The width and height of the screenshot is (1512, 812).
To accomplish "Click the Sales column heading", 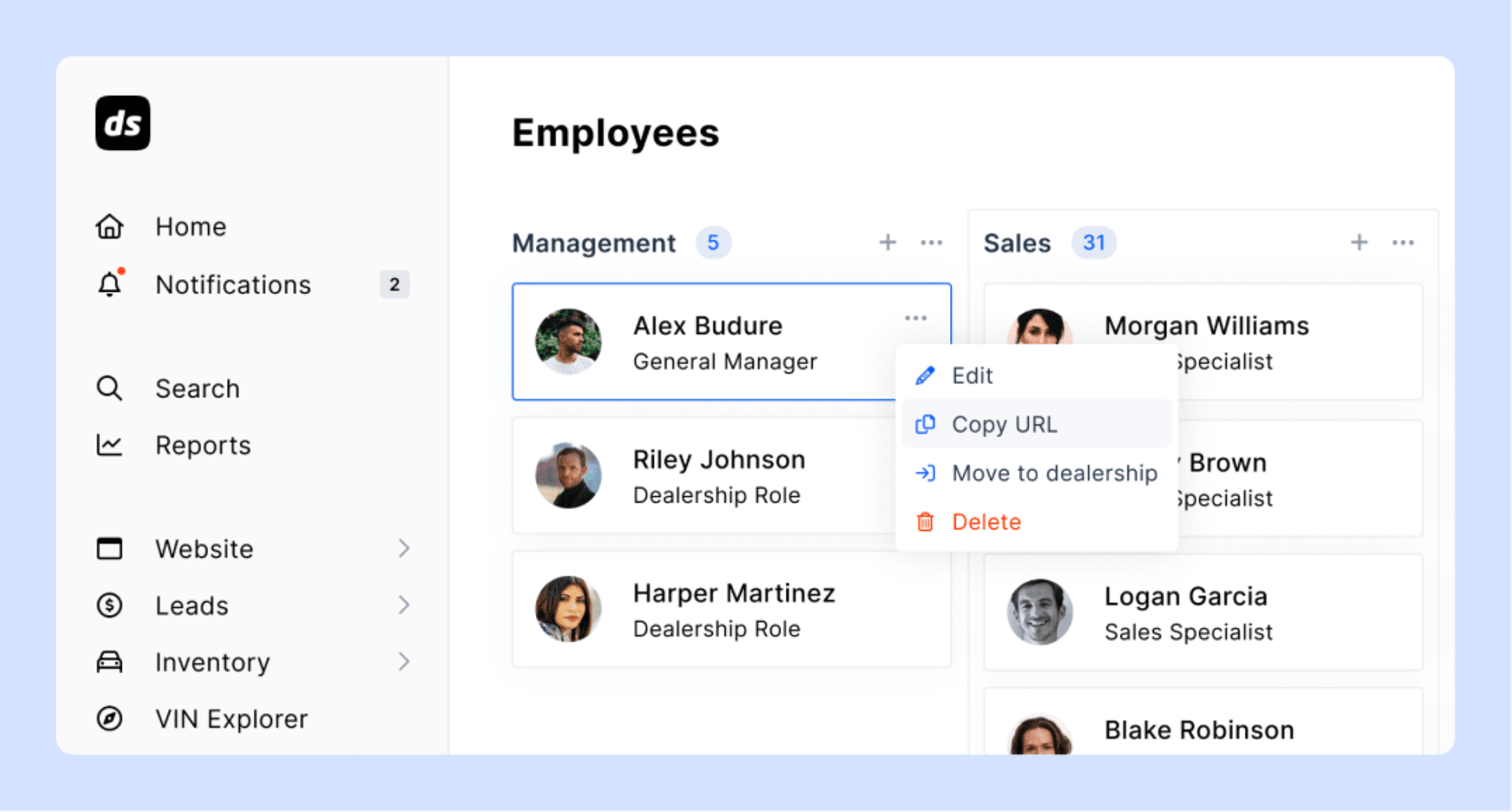I will click(1017, 243).
